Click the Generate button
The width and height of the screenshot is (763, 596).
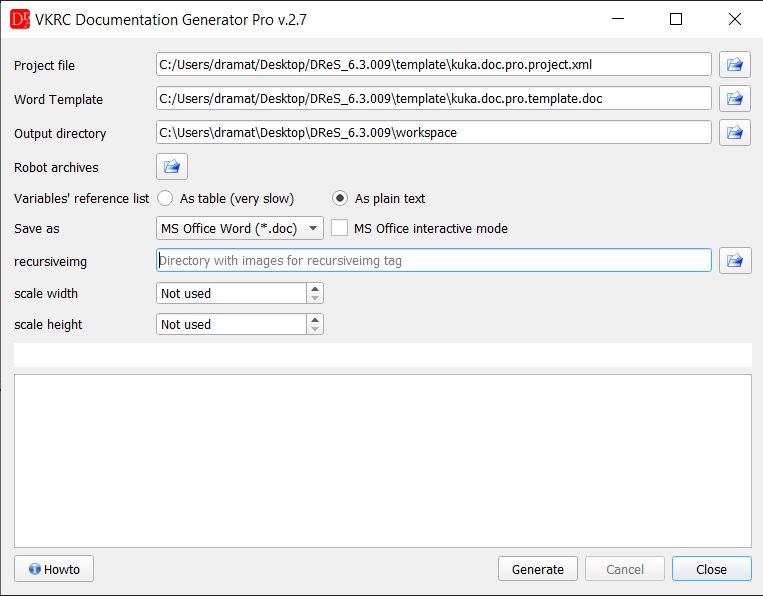538,569
